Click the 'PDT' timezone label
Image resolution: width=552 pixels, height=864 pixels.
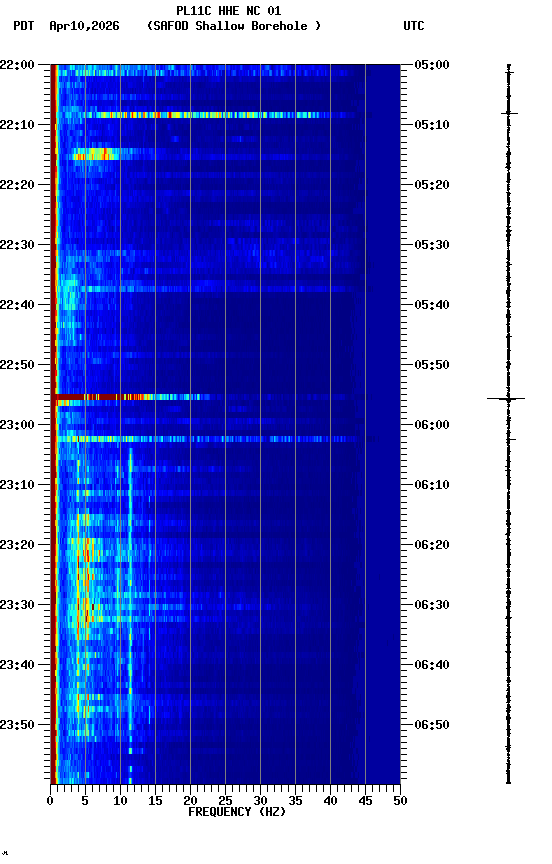tap(24, 26)
